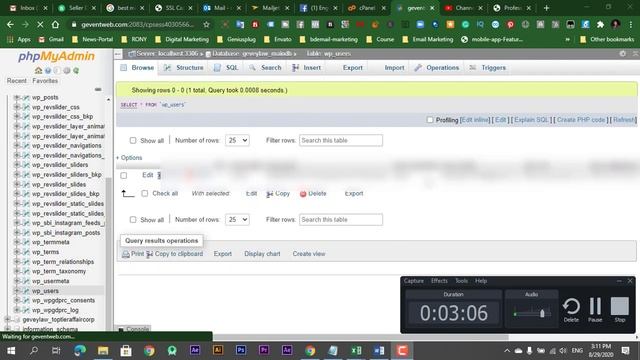Open Capture menu in recorder
The width and height of the screenshot is (640, 360).
pos(413,281)
